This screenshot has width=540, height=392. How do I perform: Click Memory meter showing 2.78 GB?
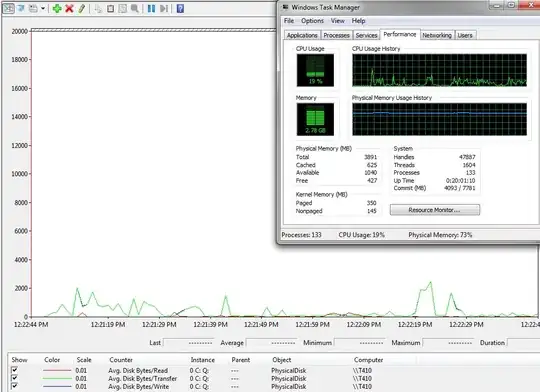315,119
